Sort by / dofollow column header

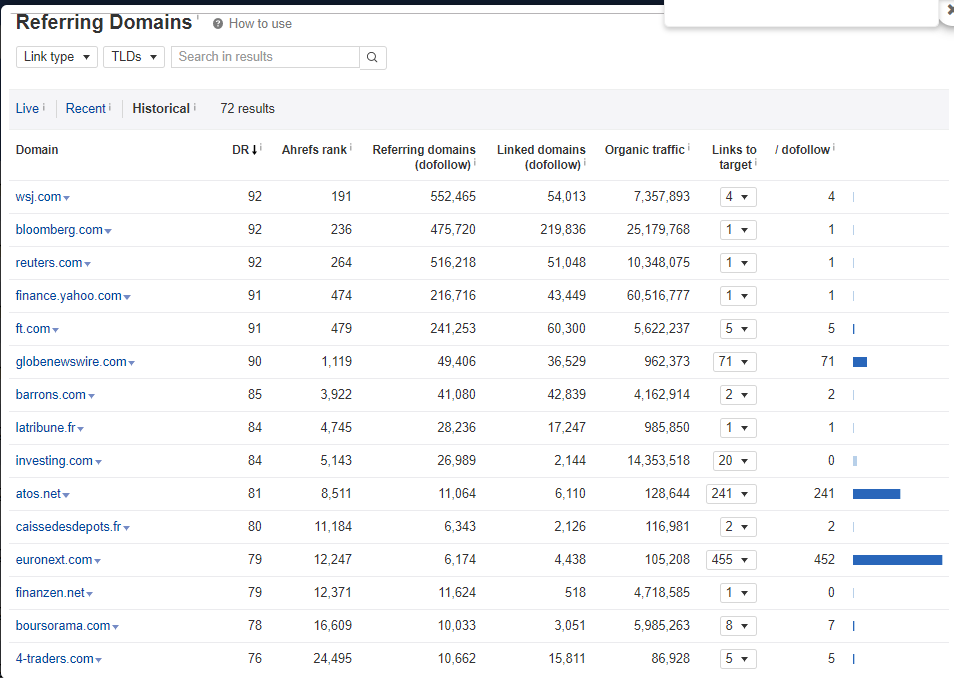tap(803, 150)
